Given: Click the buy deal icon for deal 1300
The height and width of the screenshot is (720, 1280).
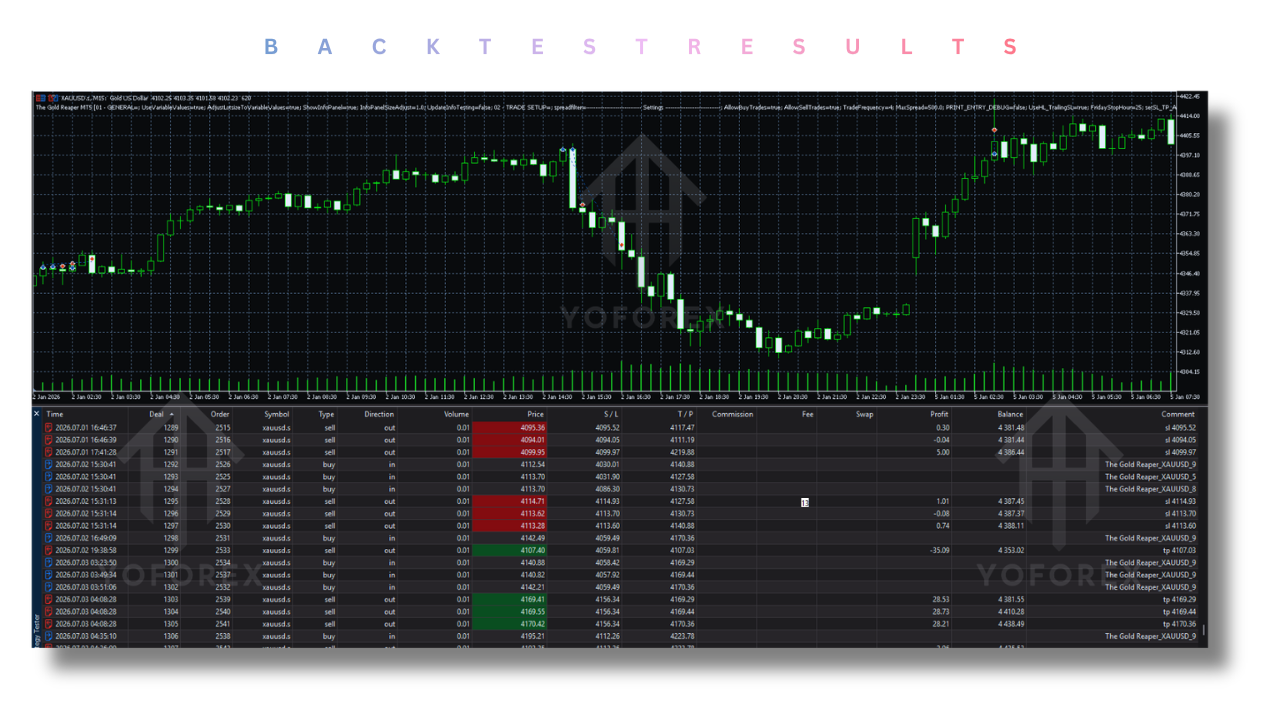Looking at the screenshot, I should (49, 562).
